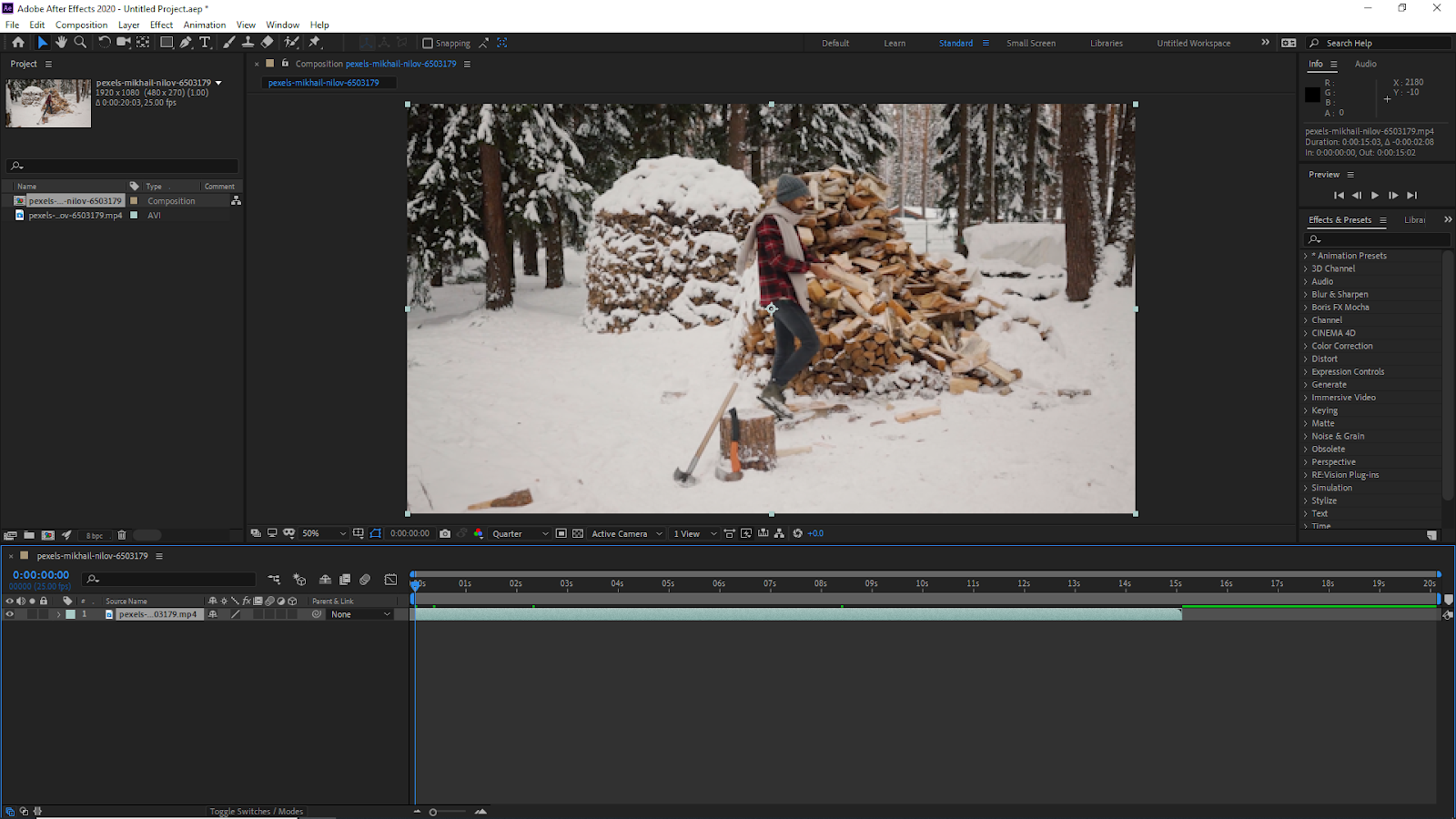Switch to the Small Screen workspace

tap(1030, 43)
